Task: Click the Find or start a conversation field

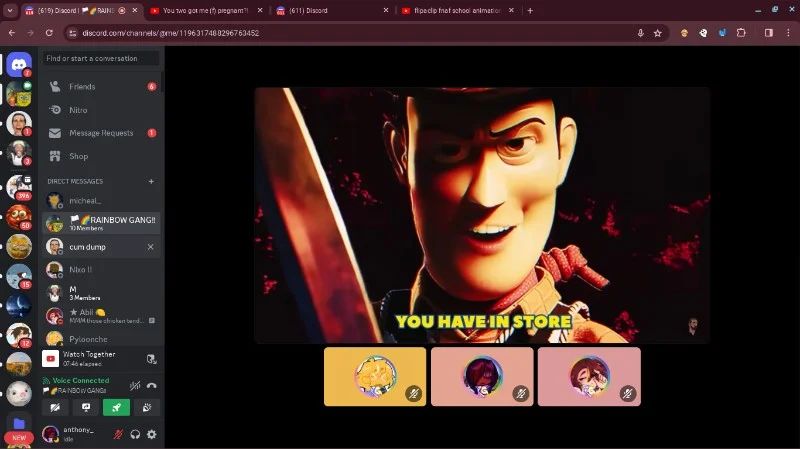Action: (x=101, y=59)
